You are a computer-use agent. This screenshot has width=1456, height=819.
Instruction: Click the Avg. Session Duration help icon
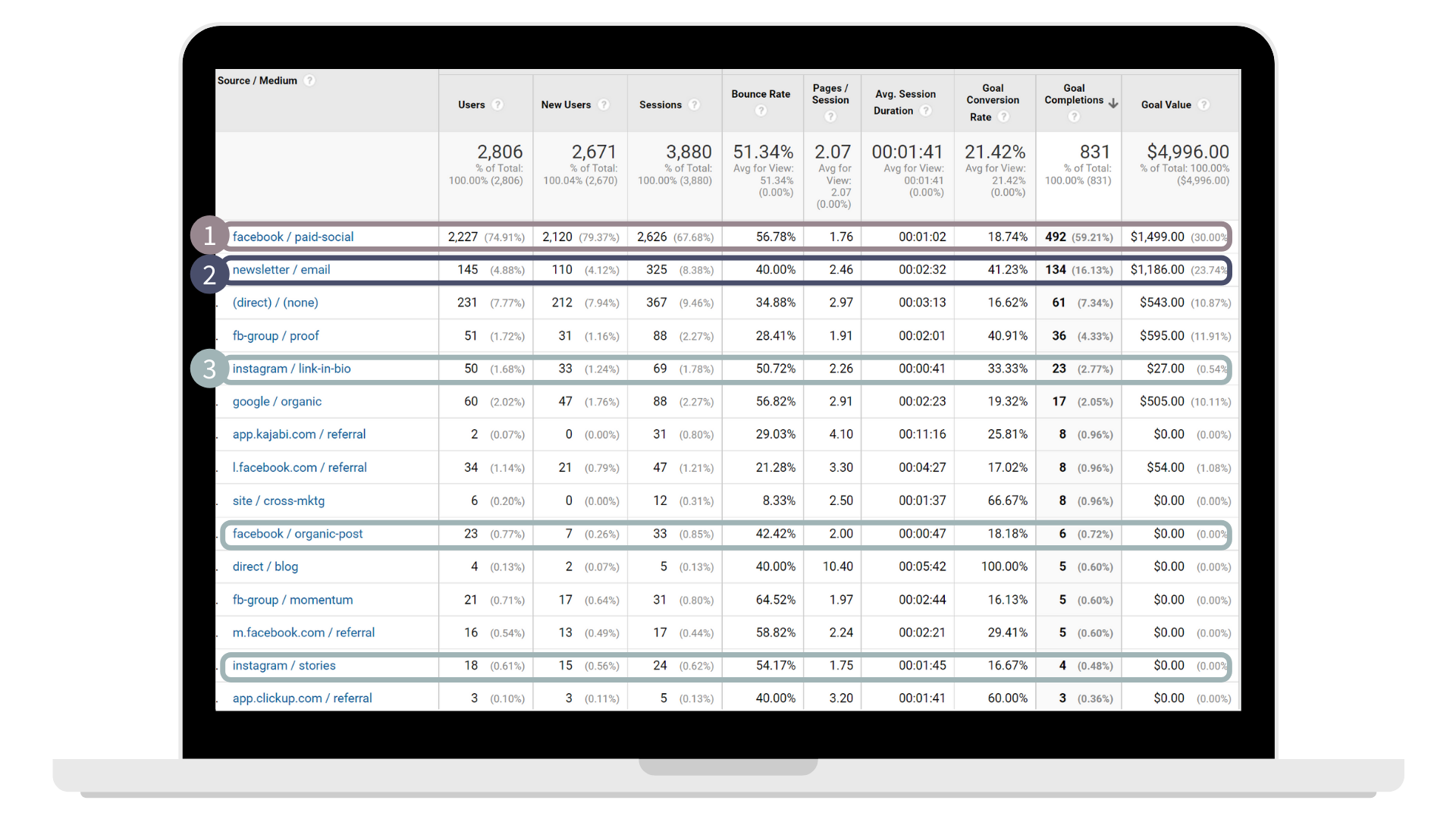click(x=926, y=111)
